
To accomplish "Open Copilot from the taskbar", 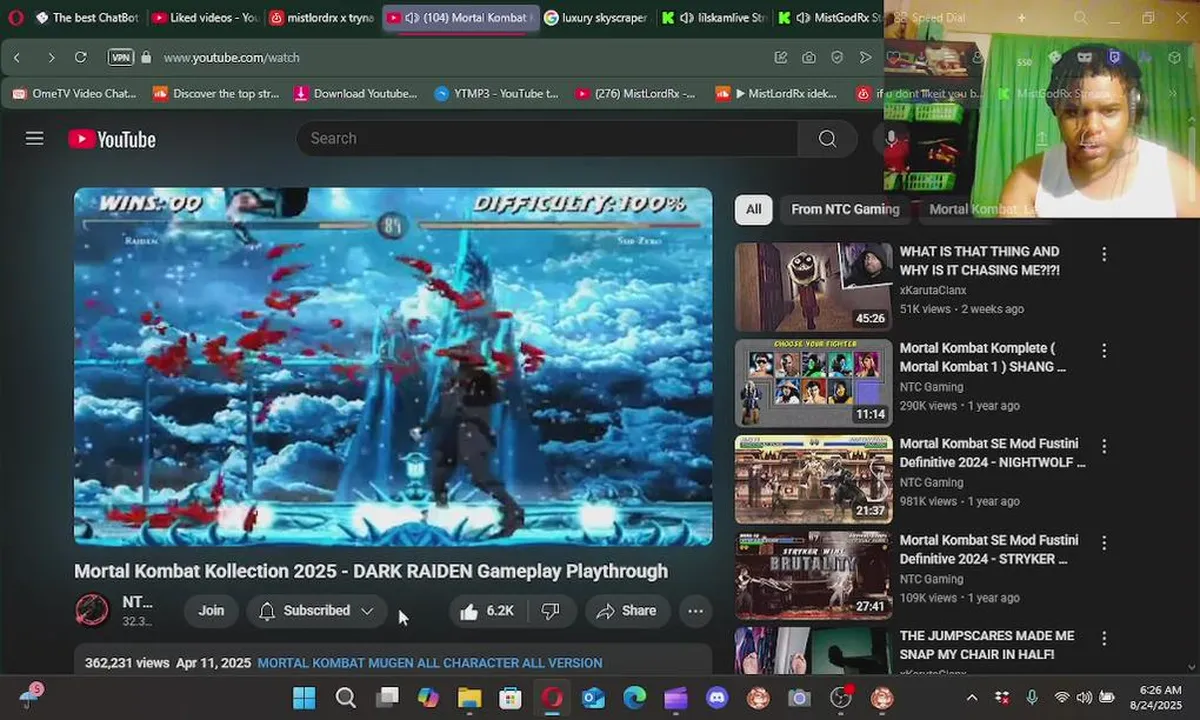I will tap(428, 697).
